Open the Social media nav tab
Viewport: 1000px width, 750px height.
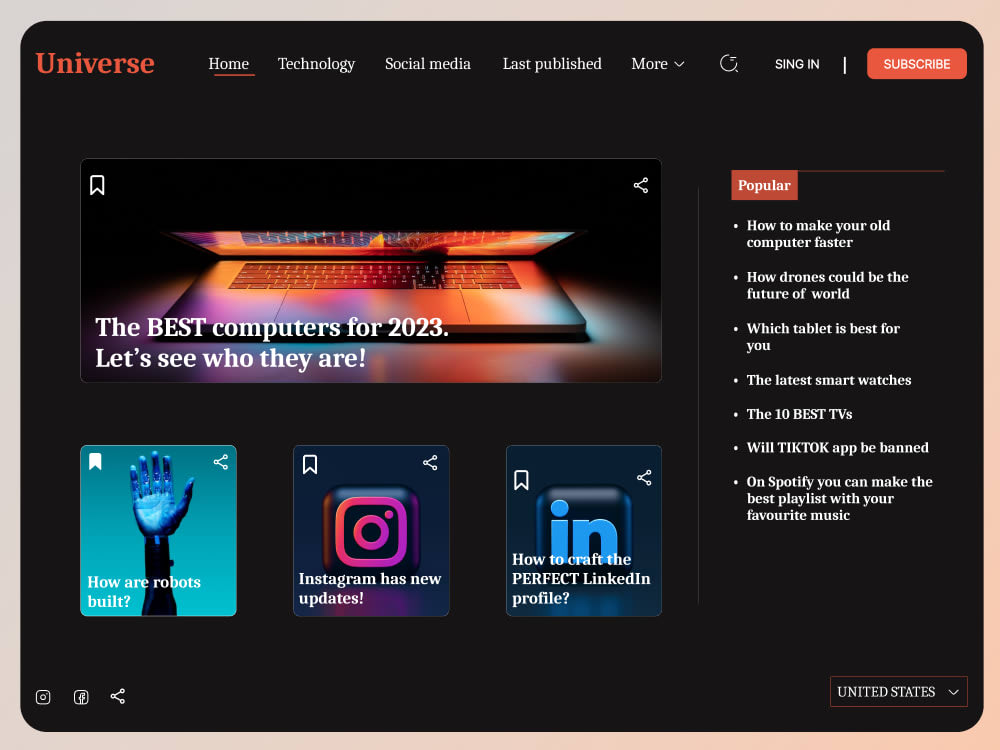click(428, 64)
